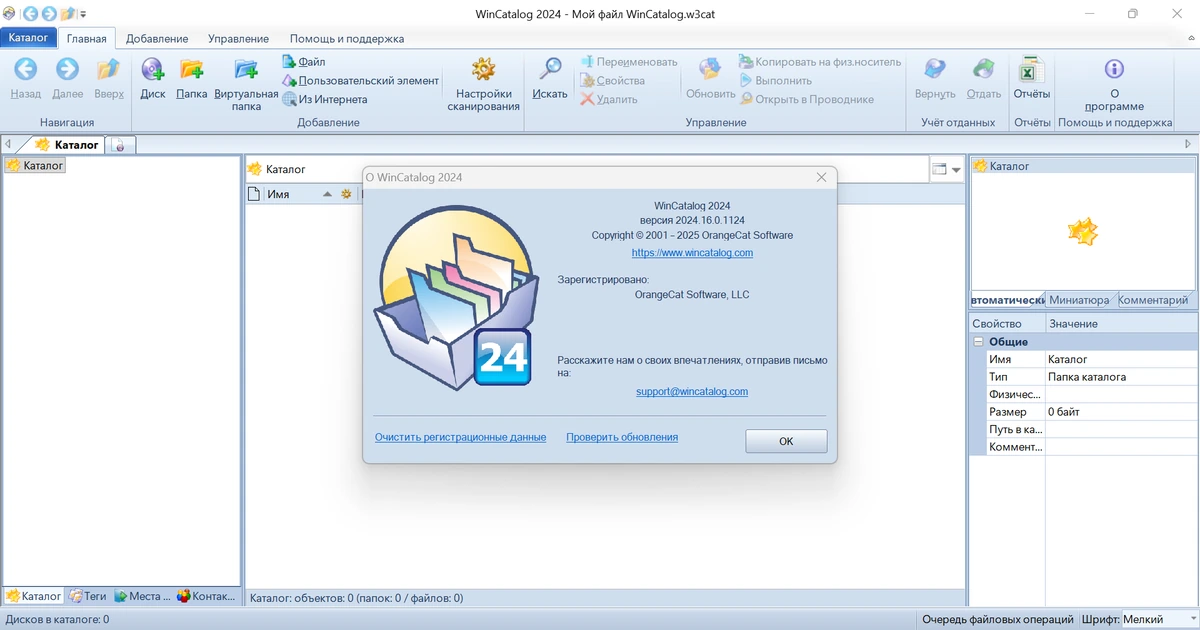Open the Каталог ribbon menu
The image size is (1200, 630).
tap(28, 38)
